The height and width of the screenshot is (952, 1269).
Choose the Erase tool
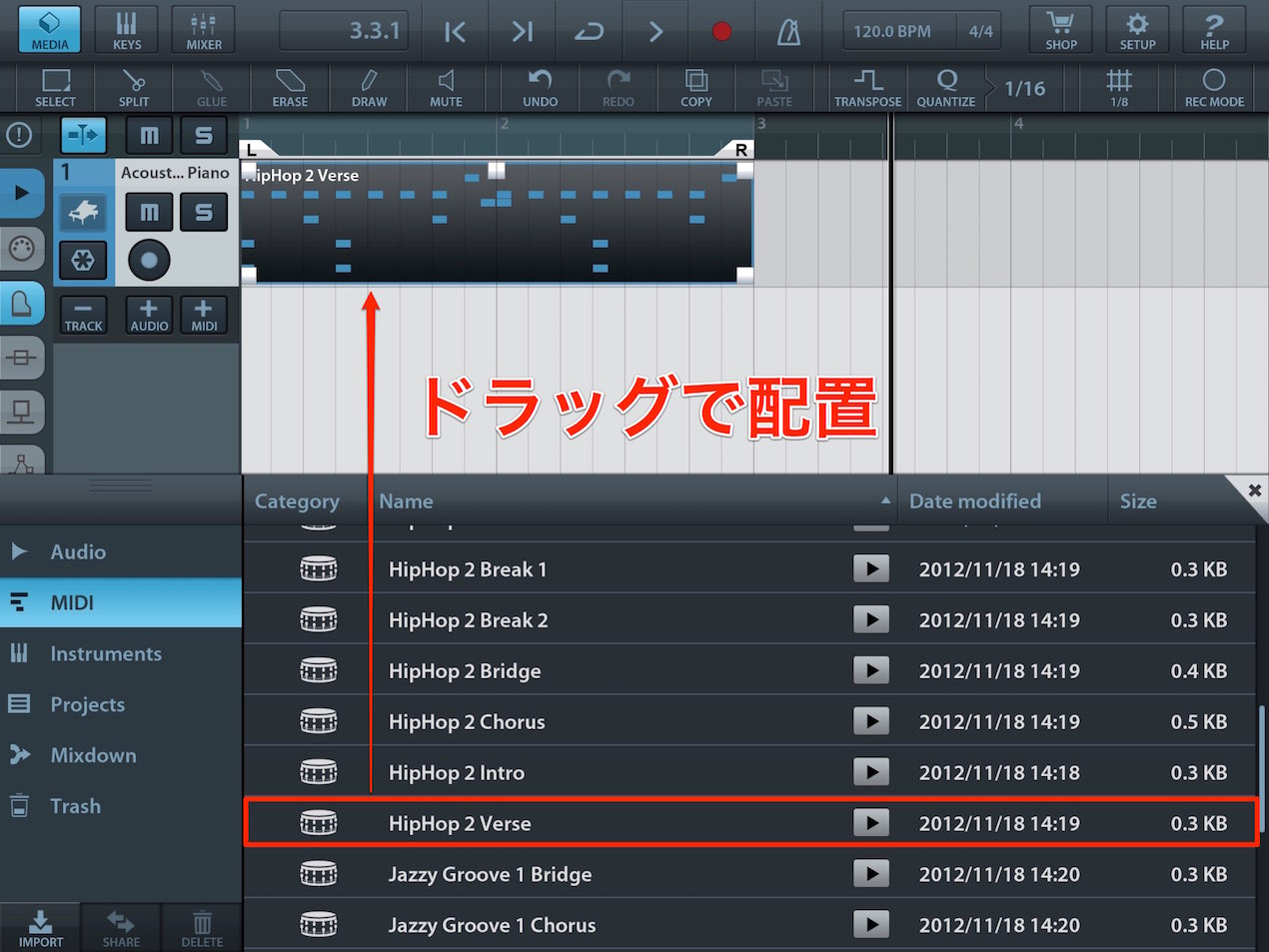(x=290, y=88)
